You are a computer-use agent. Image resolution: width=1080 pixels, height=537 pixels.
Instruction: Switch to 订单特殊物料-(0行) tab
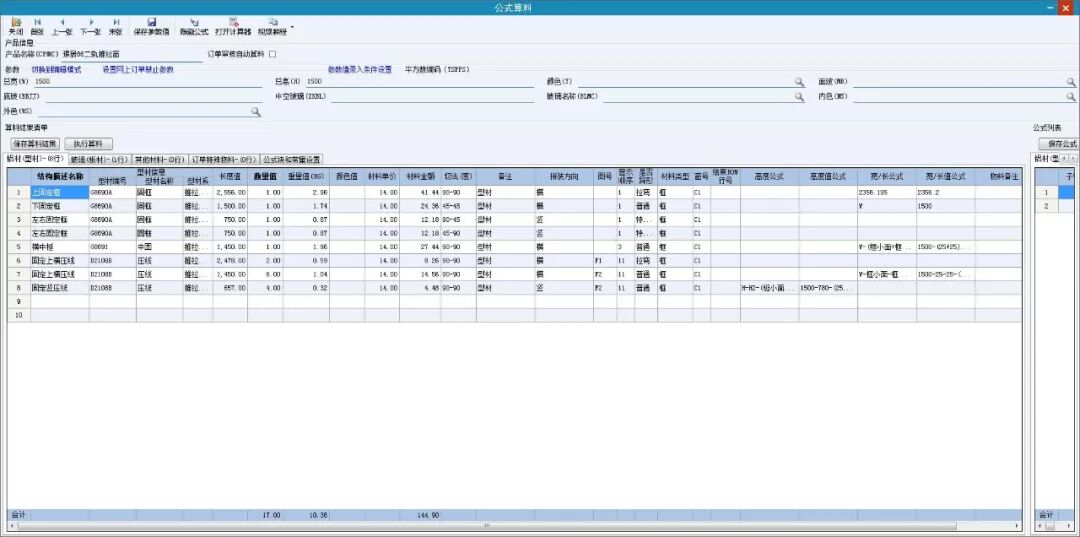pos(224,160)
